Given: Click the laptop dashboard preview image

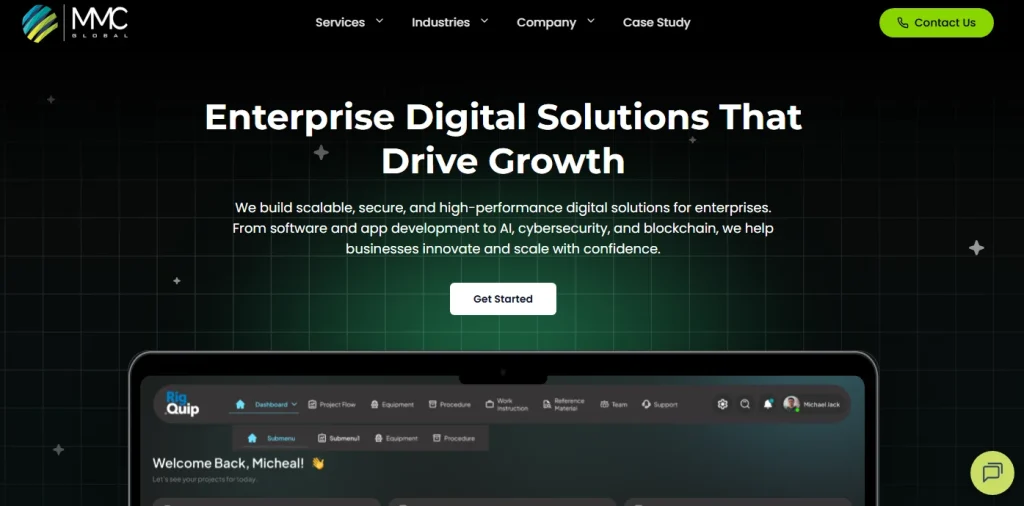Looking at the screenshot, I should click(x=503, y=429).
